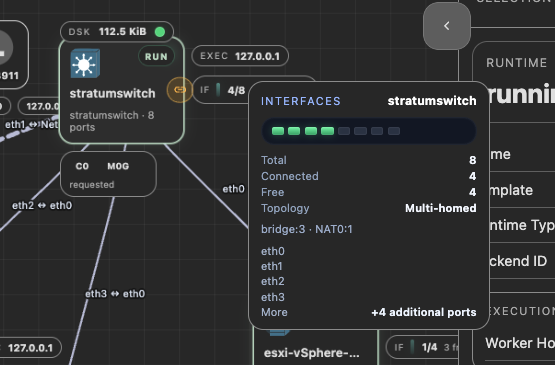Click the esxi-vSphere node title
Viewport: 555px width, 365px height.
(312, 353)
